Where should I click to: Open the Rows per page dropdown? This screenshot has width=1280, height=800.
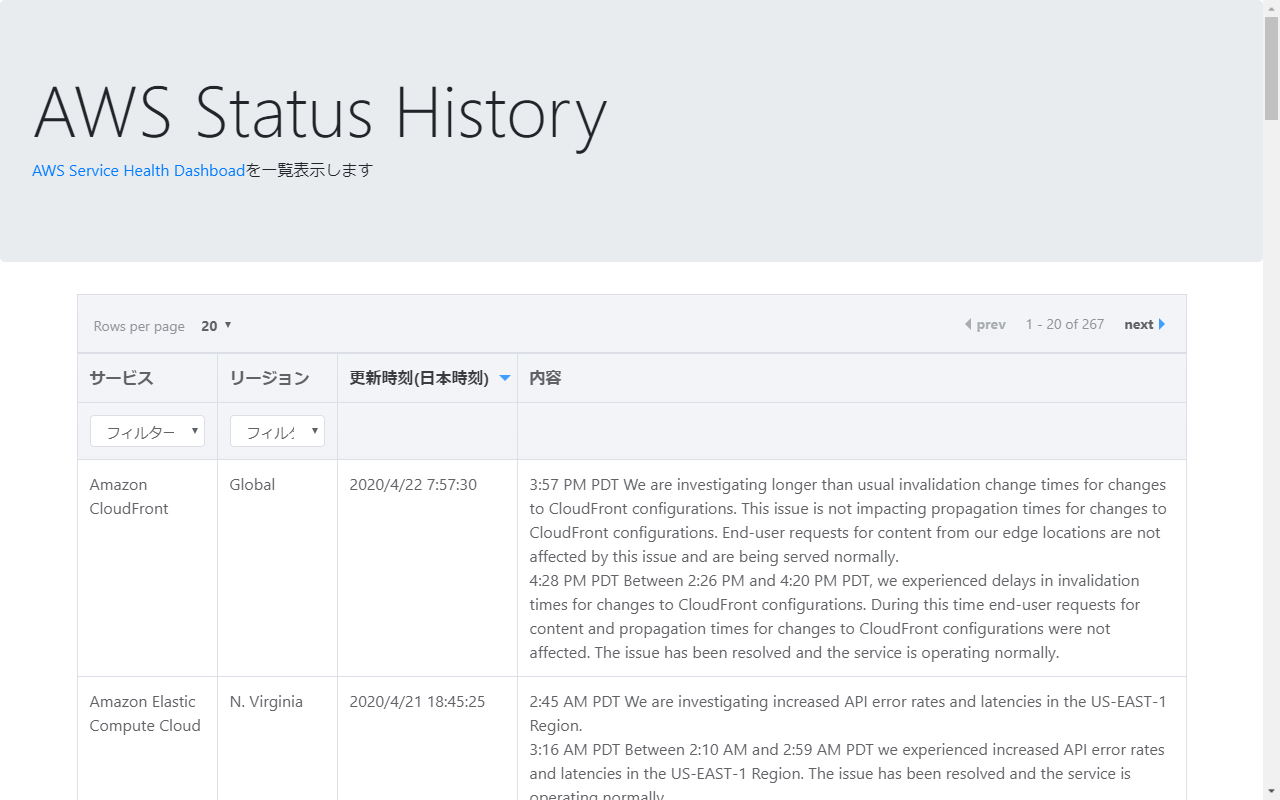pos(216,326)
